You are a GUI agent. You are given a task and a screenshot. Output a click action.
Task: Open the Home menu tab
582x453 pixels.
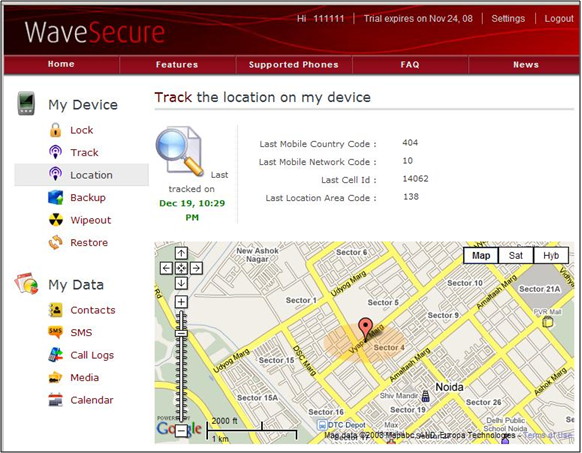[x=61, y=64]
